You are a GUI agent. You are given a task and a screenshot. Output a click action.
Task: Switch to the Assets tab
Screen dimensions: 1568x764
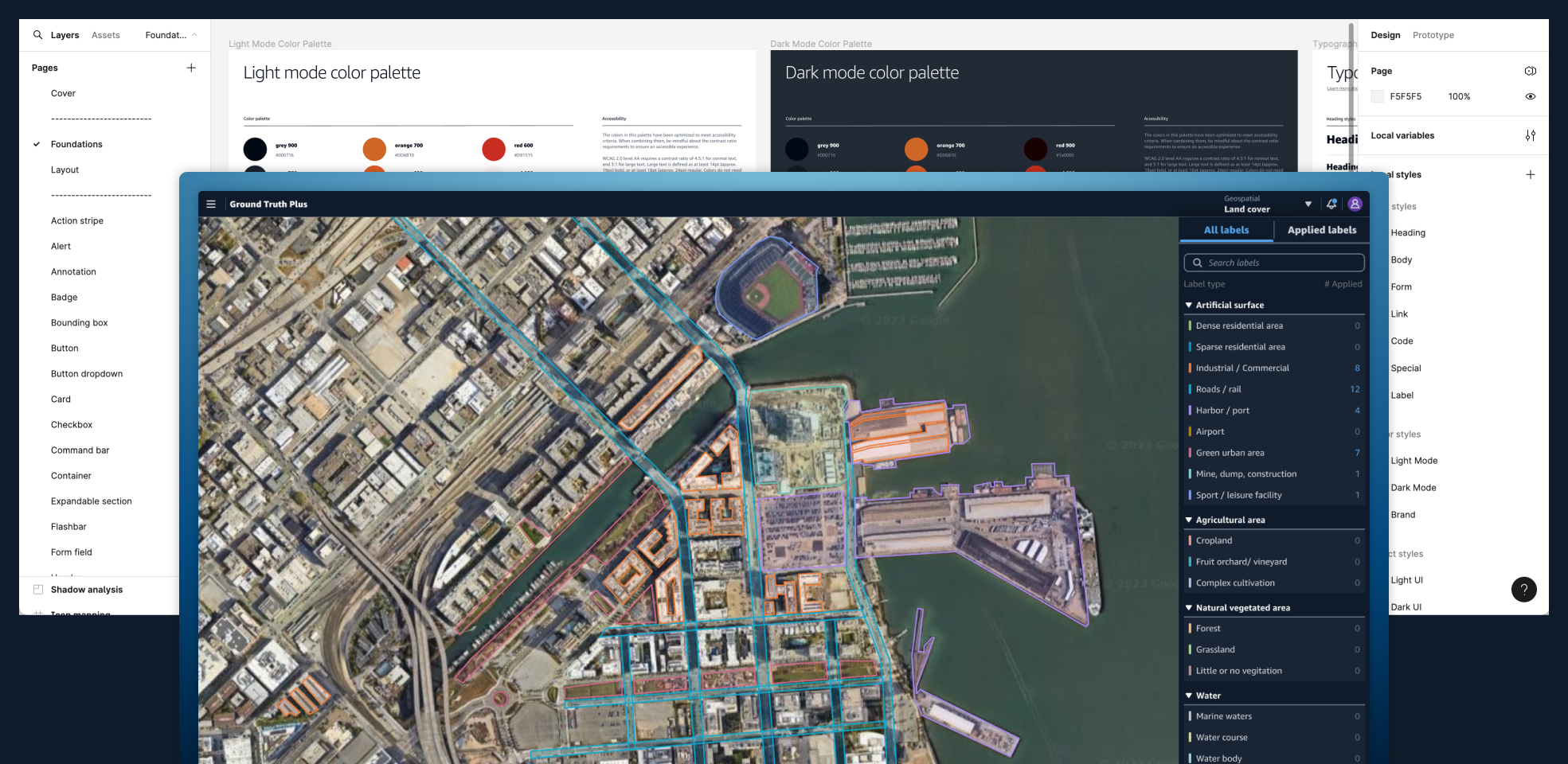(105, 35)
